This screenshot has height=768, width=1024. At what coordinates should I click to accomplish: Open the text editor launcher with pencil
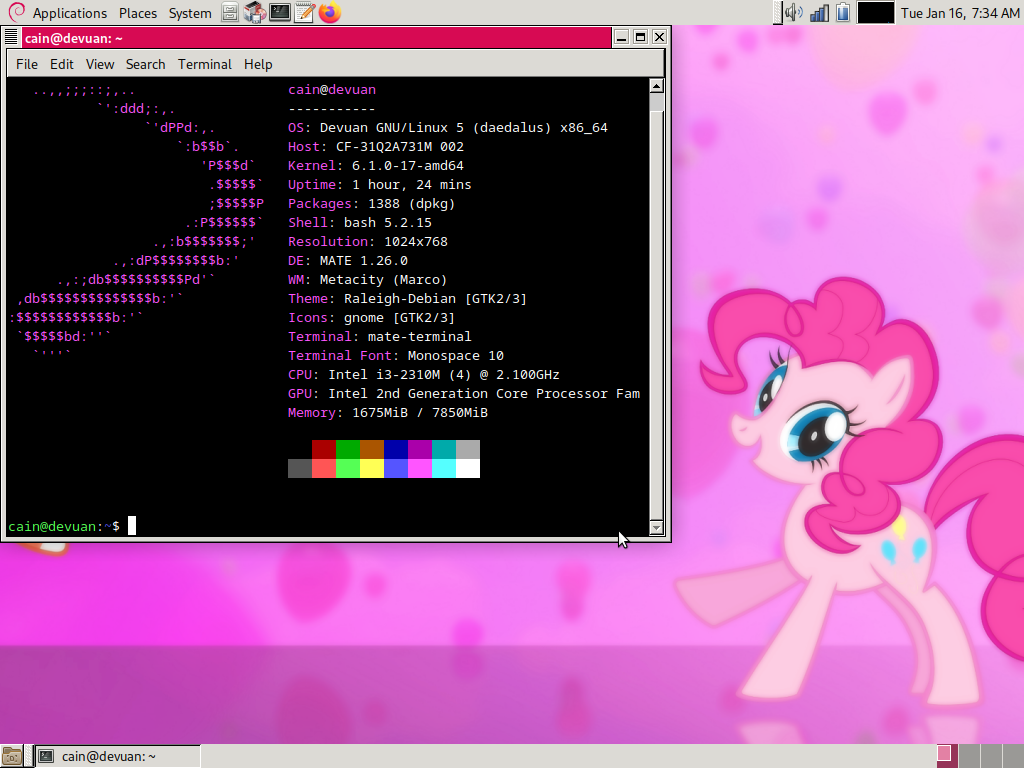tap(304, 12)
